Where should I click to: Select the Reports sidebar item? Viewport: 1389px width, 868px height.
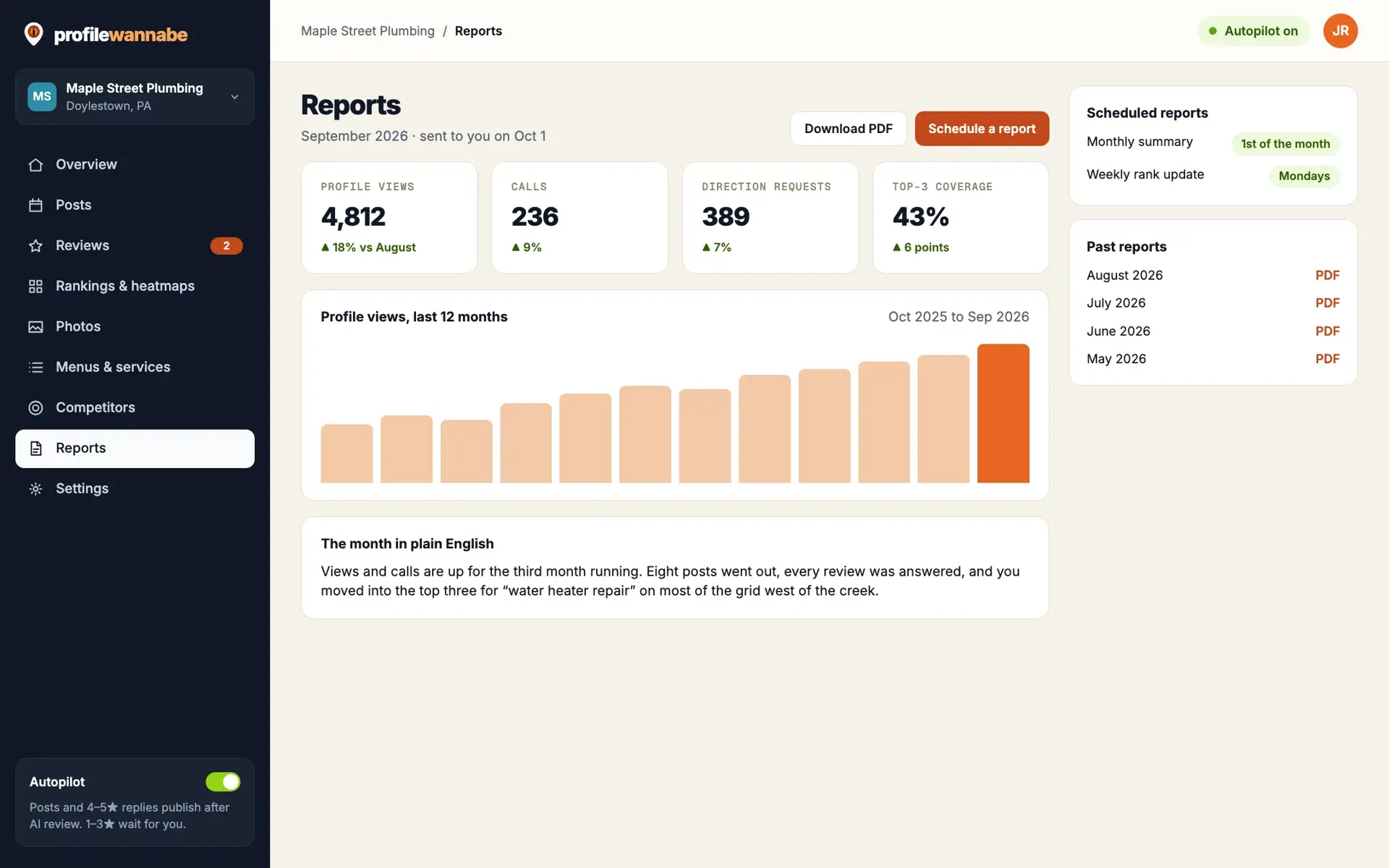click(x=135, y=448)
